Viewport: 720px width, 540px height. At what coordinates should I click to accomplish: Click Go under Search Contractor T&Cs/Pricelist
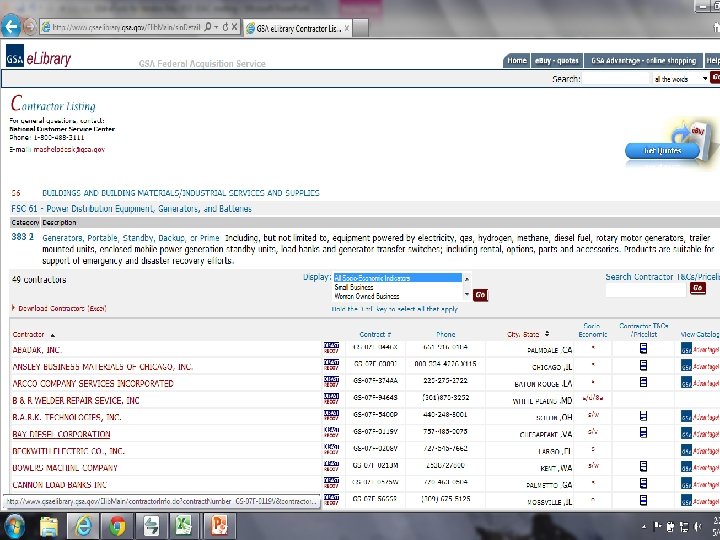pos(698,288)
